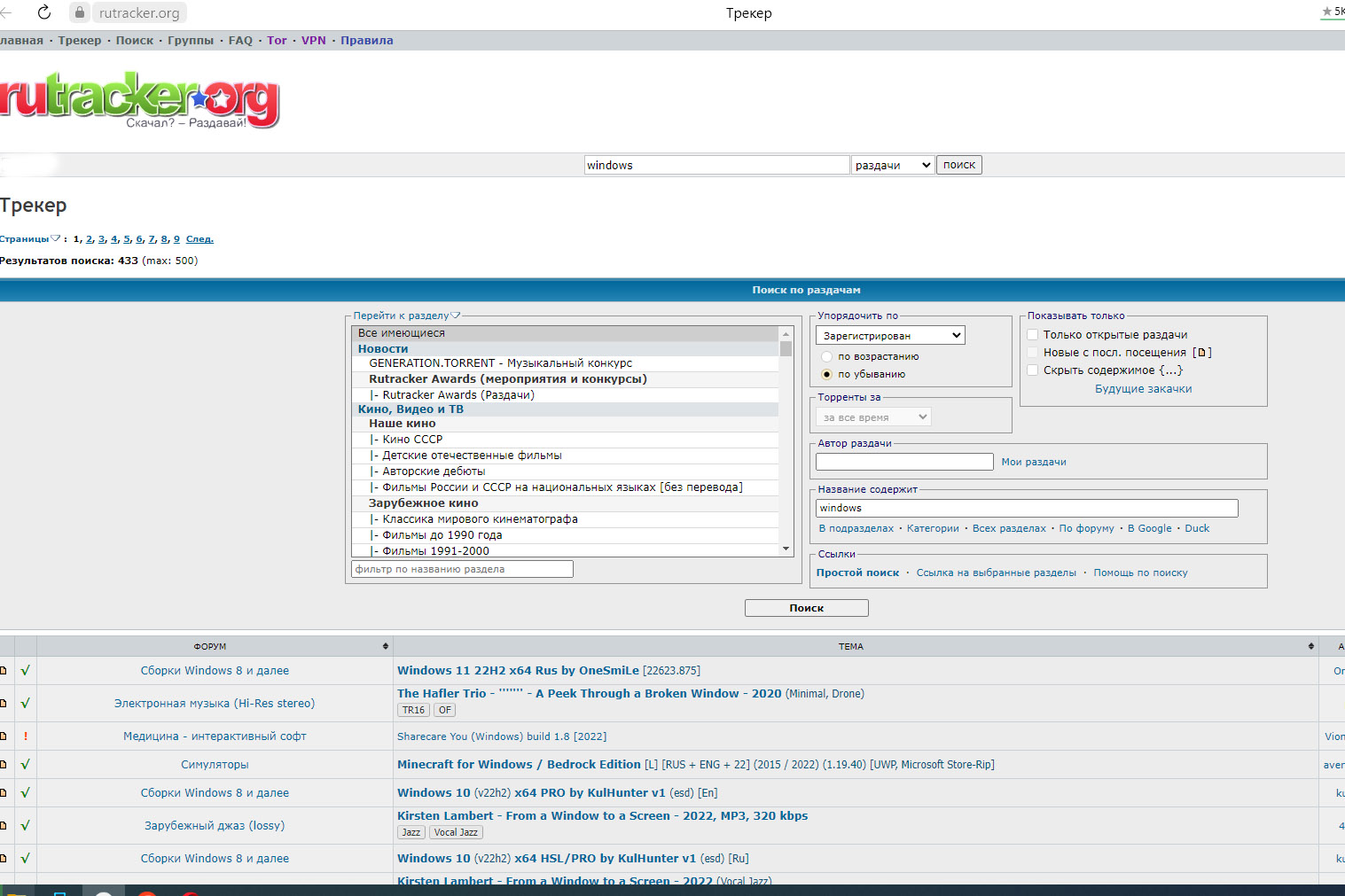
Task: Go to results page 2
Action: point(90,238)
